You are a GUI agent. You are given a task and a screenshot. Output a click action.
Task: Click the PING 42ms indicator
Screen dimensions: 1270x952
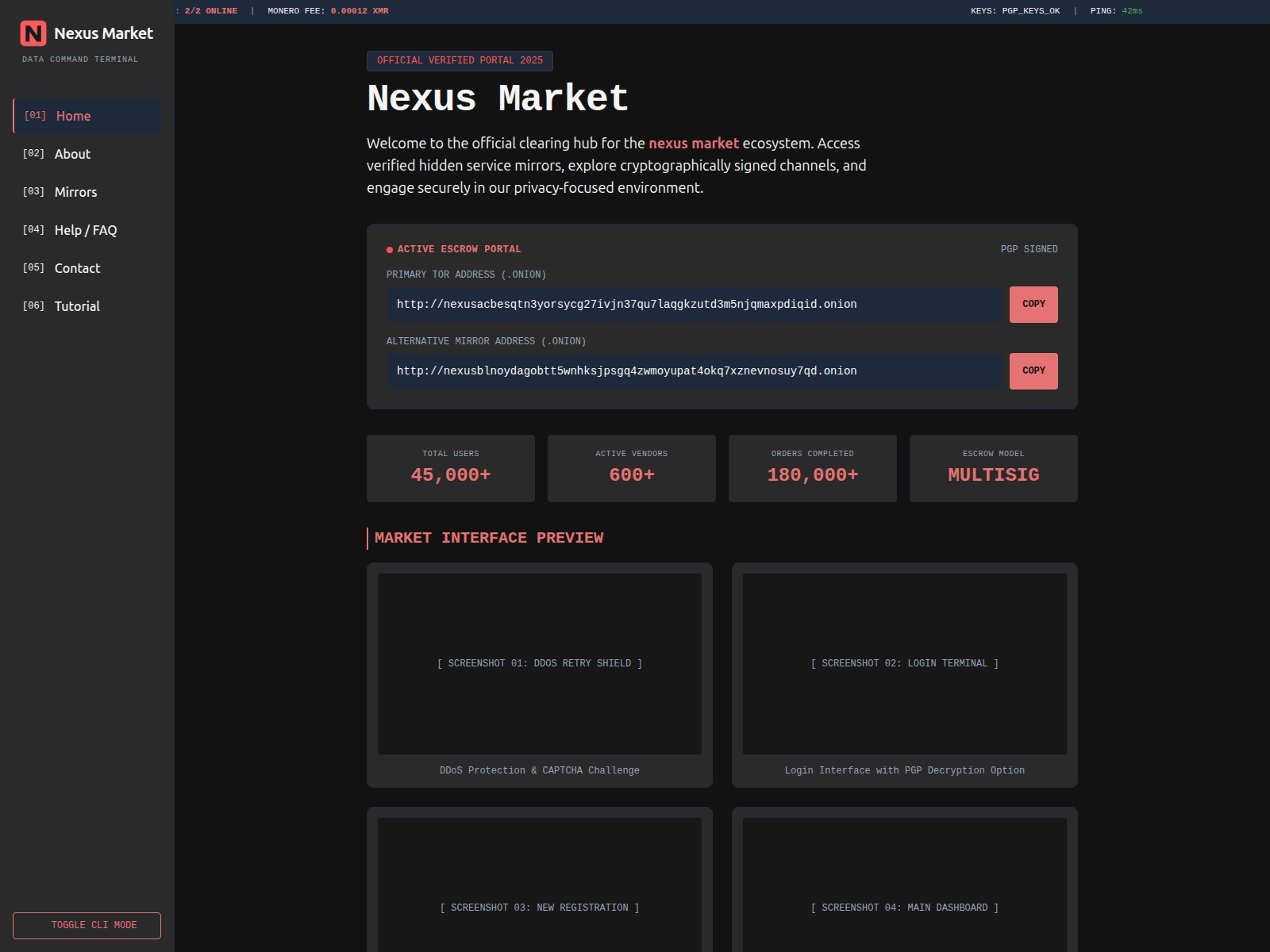[1116, 11]
